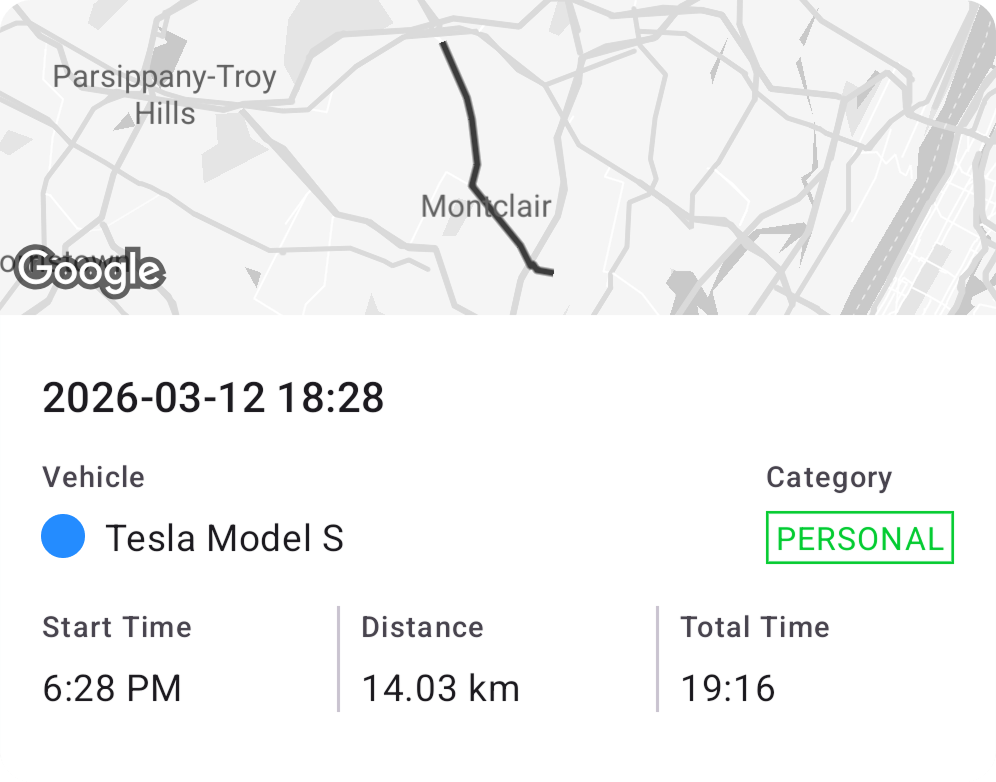This screenshot has width=996, height=782.
Task: Open the trip dated 2026-03-12 18:28
Action: (213, 397)
